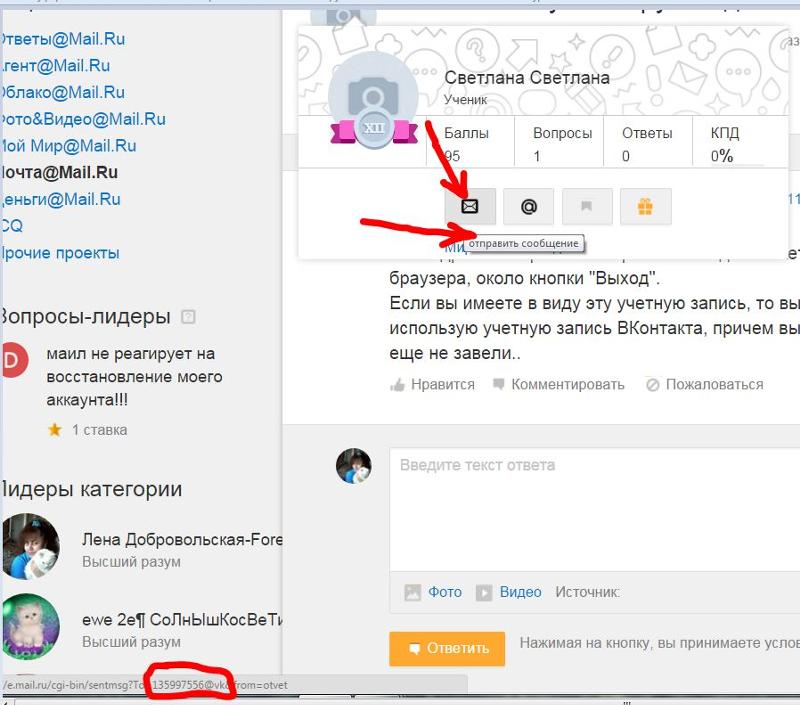Click the КПД stat cell
The image size is (800, 705).
pyautogui.click(x=740, y=143)
